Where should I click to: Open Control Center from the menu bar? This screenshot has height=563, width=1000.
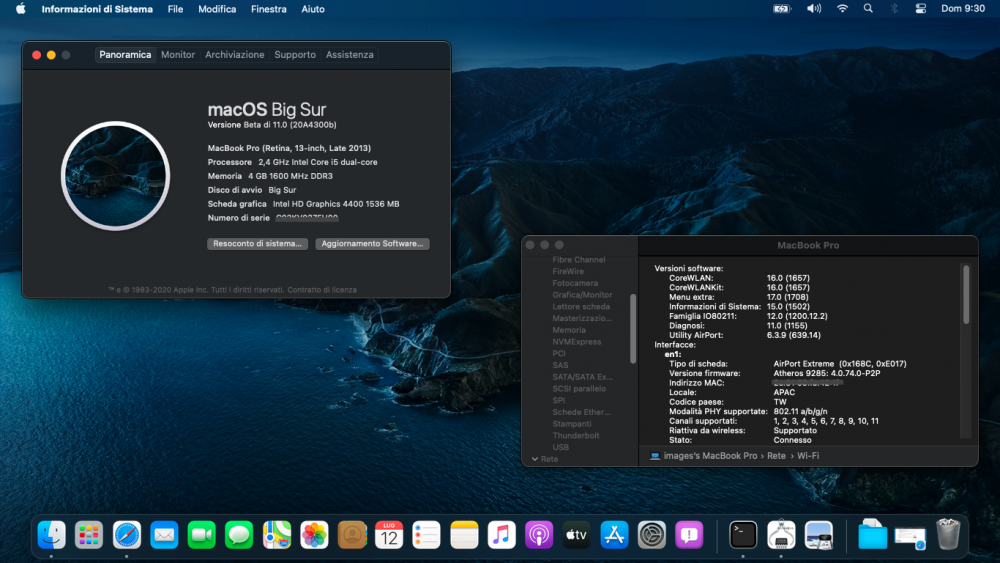[x=920, y=9]
